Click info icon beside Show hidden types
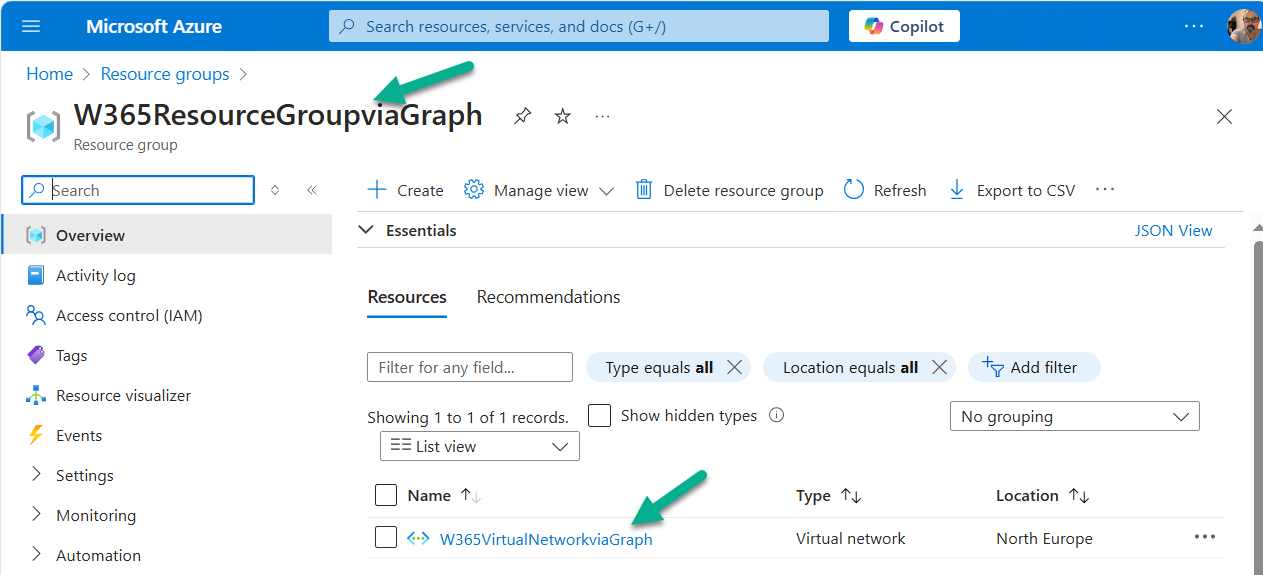The width and height of the screenshot is (1263, 575). pos(776,415)
